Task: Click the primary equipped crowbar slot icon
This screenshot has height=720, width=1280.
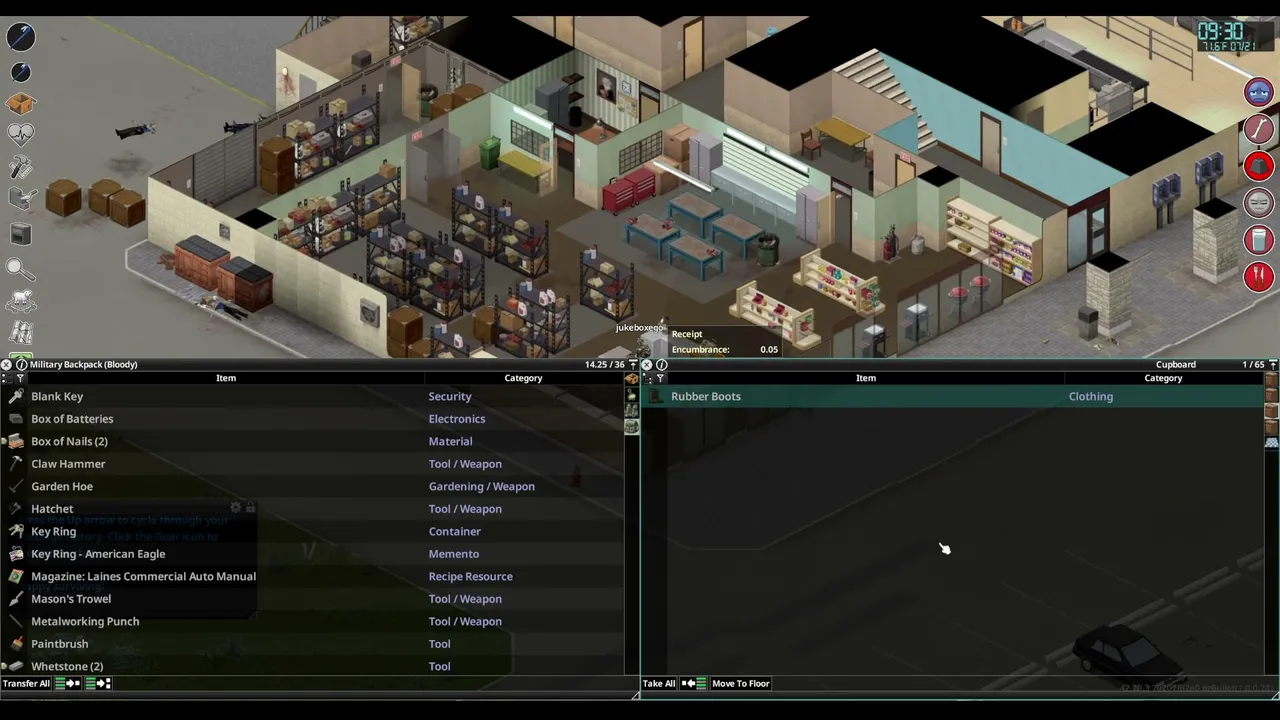Action: (21, 37)
